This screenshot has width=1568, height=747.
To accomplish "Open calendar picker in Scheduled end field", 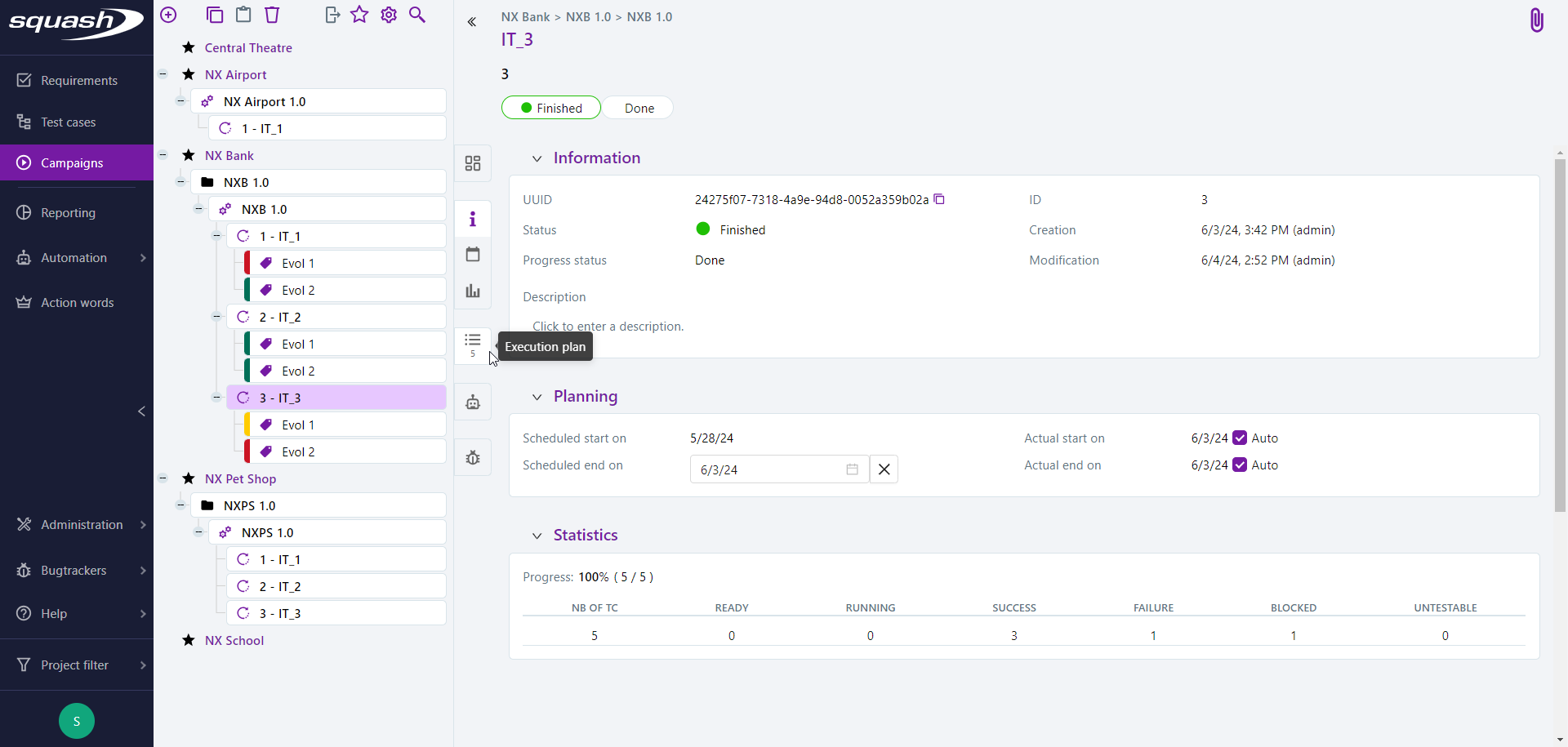I will (852, 469).
